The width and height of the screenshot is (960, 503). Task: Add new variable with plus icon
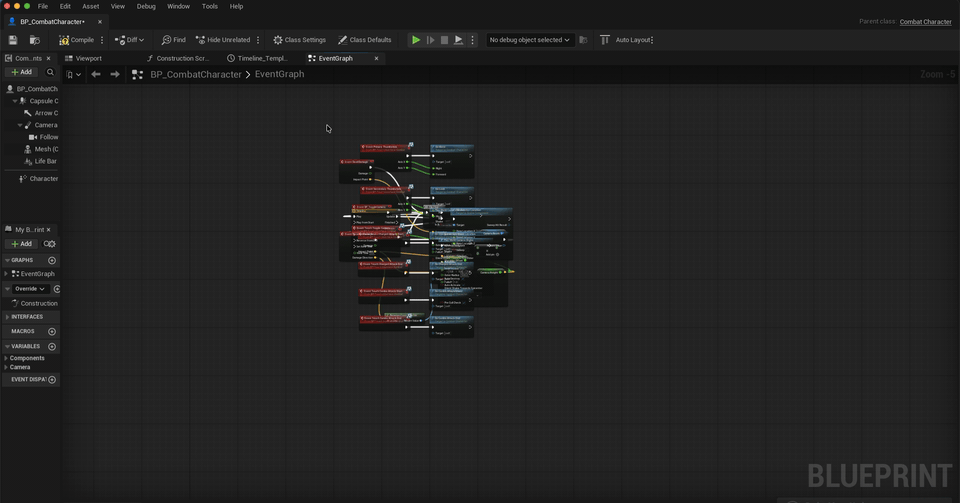point(52,346)
